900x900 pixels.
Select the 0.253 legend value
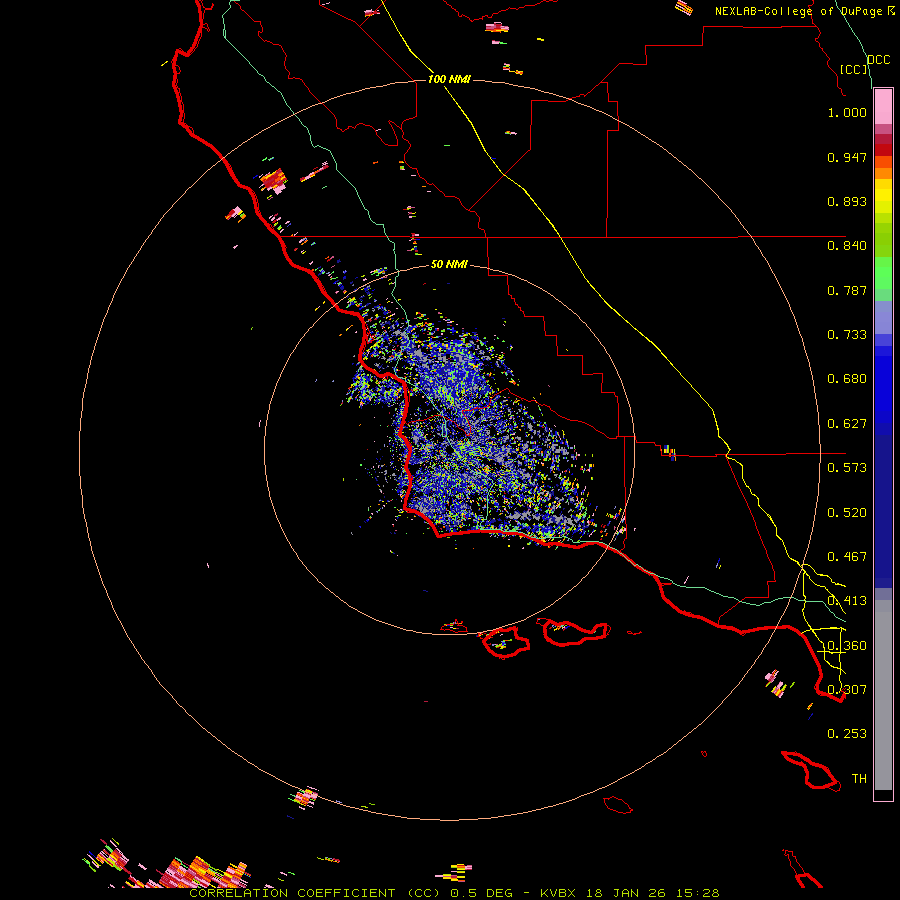click(847, 734)
